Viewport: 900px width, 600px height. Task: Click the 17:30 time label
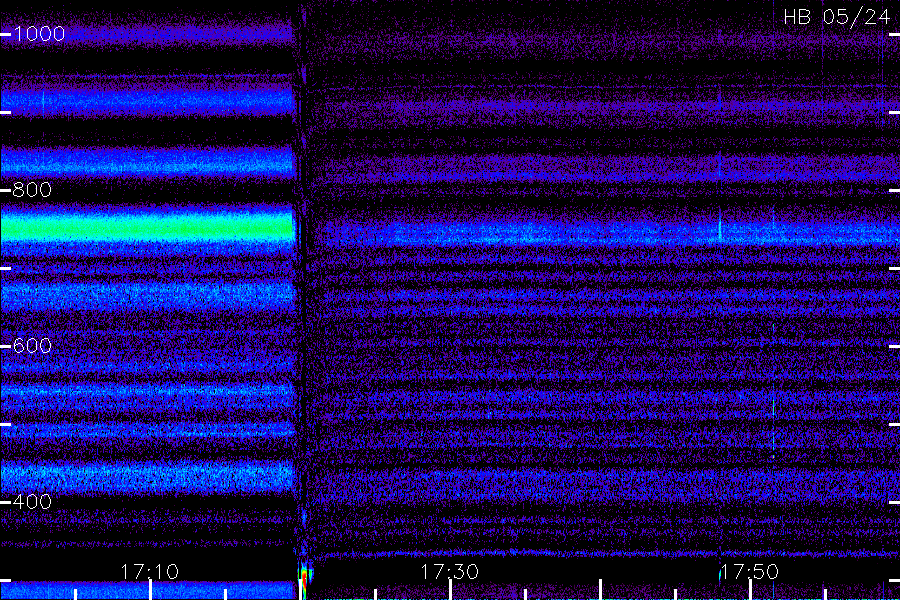click(x=449, y=572)
